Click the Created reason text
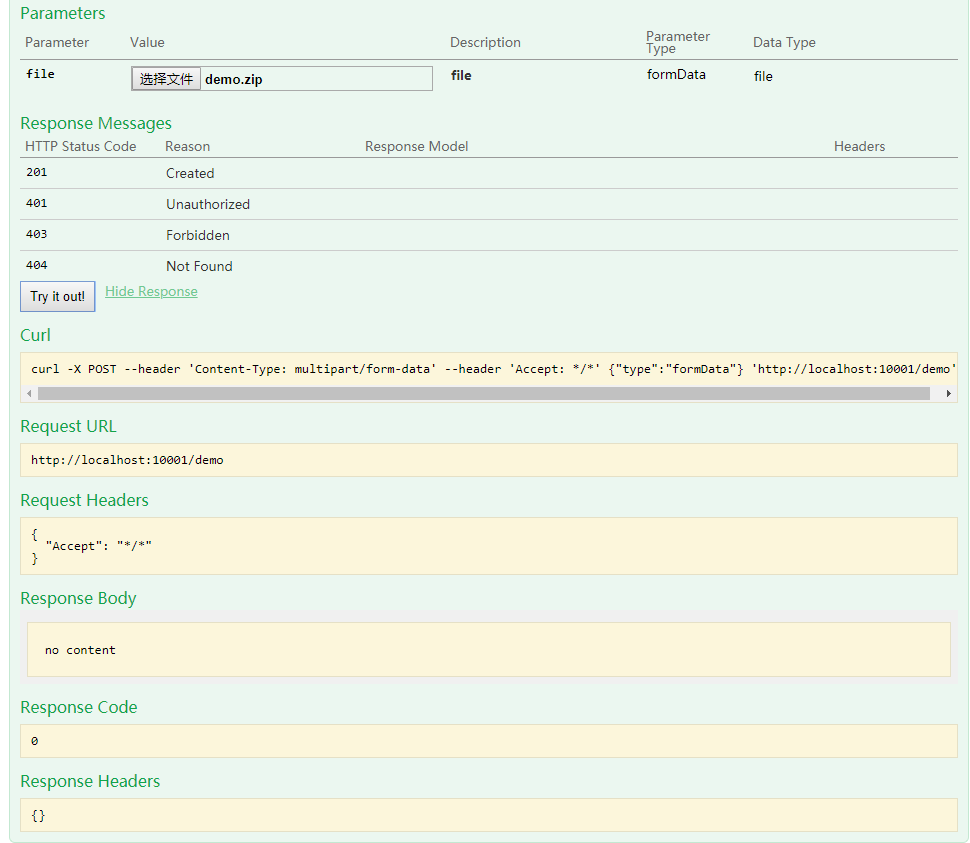 tap(190, 173)
